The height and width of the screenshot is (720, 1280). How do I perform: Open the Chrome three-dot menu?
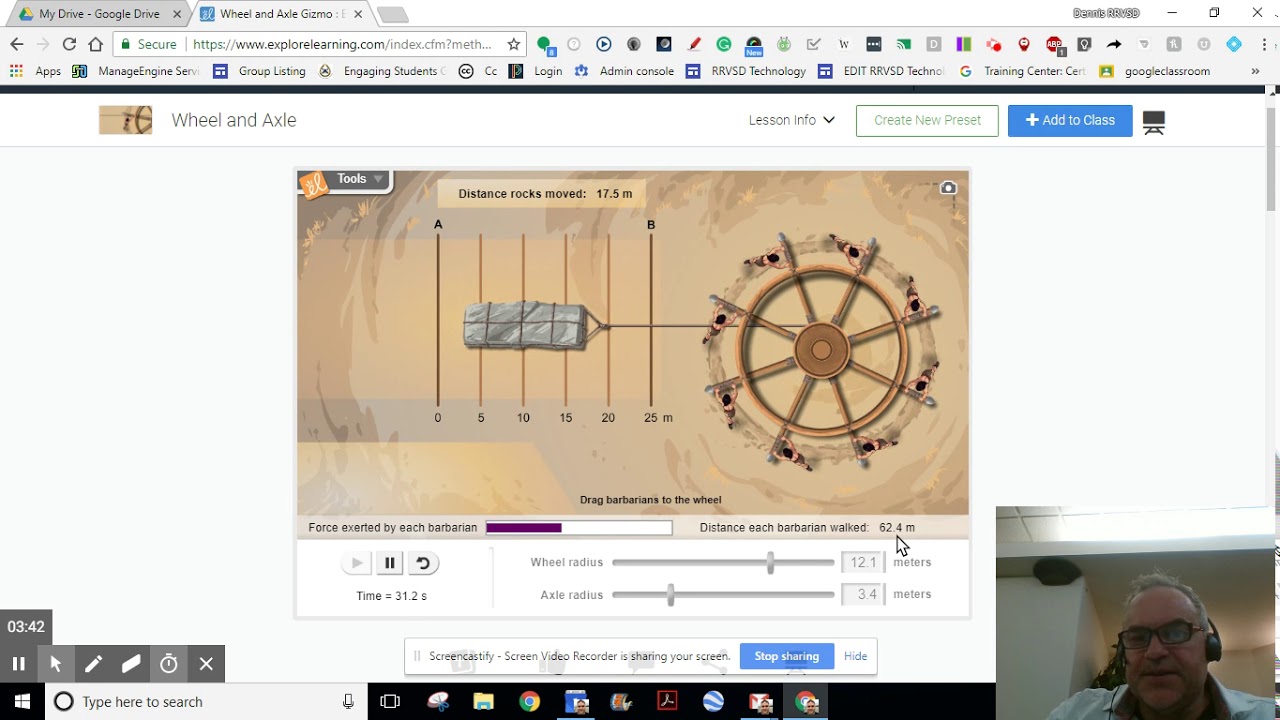coord(1264,44)
